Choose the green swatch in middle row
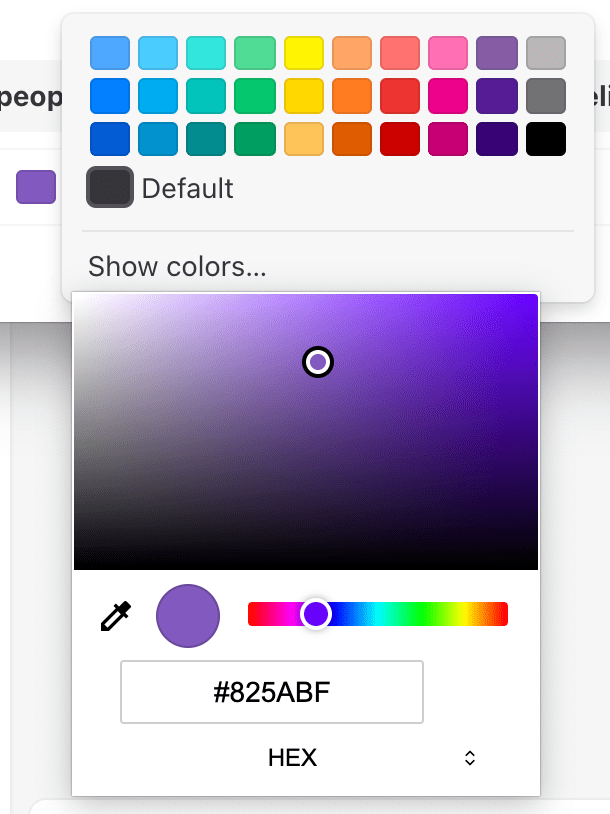The width and height of the screenshot is (610, 814). point(255,96)
